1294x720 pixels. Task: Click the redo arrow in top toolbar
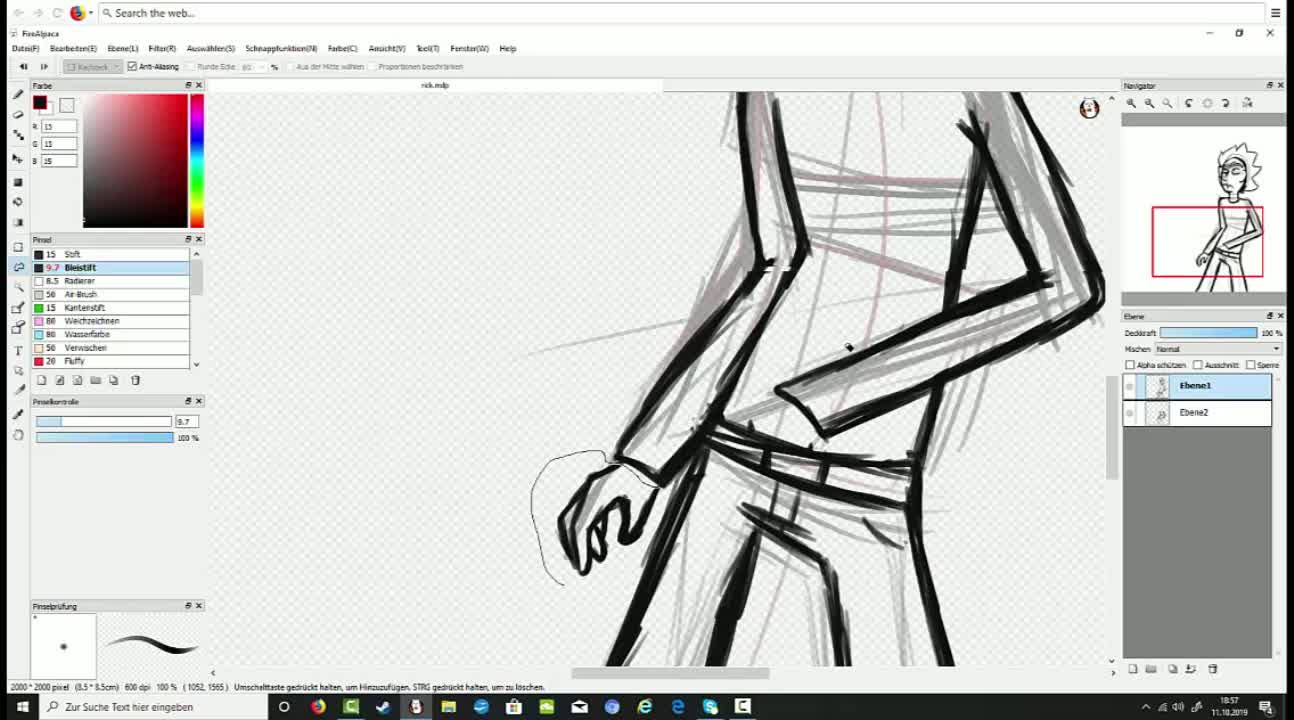[x=43, y=66]
